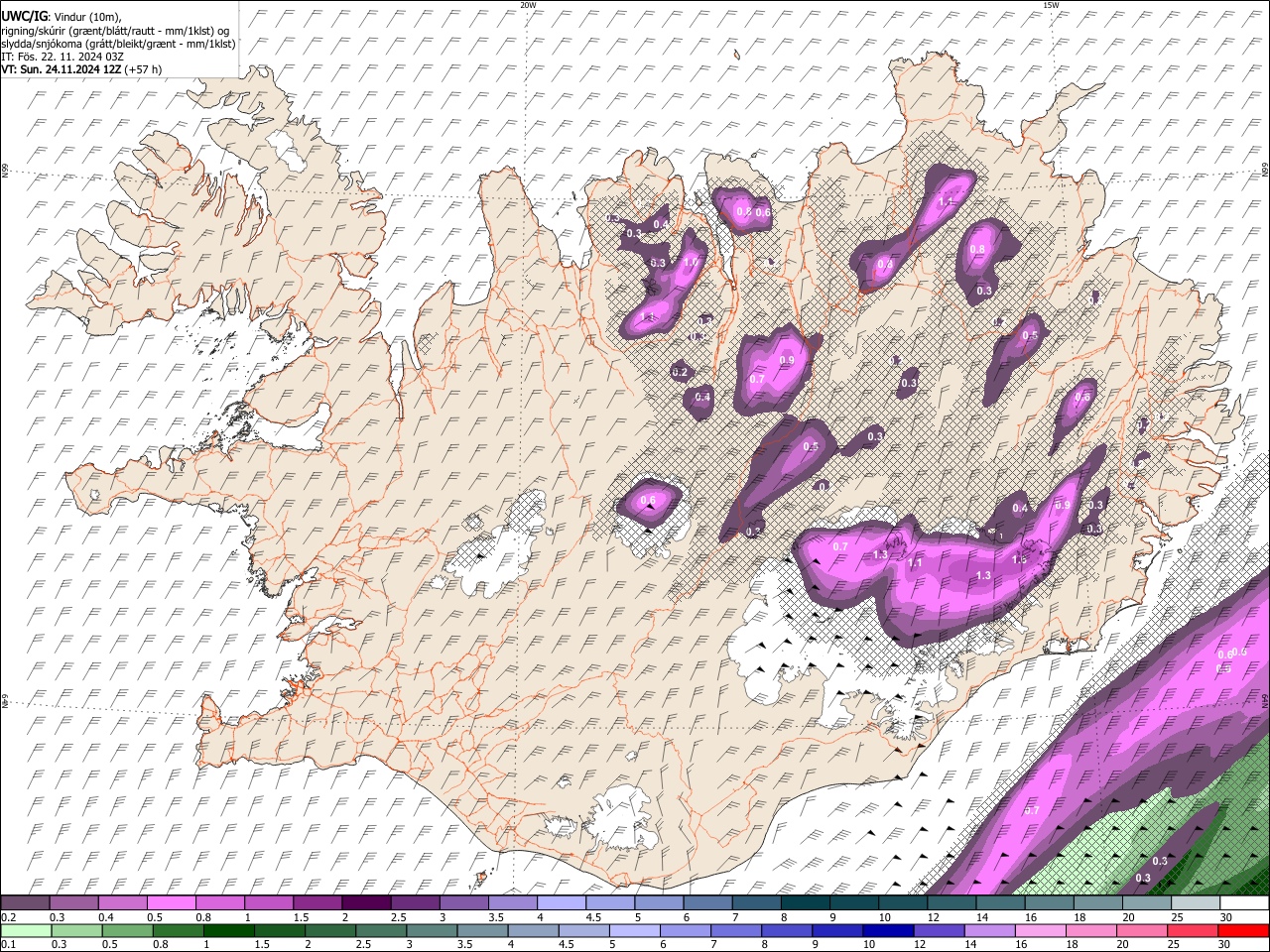Image resolution: width=1270 pixels, height=952 pixels.
Task: Click the '15W' longitude label
Action: [x=1051, y=5]
